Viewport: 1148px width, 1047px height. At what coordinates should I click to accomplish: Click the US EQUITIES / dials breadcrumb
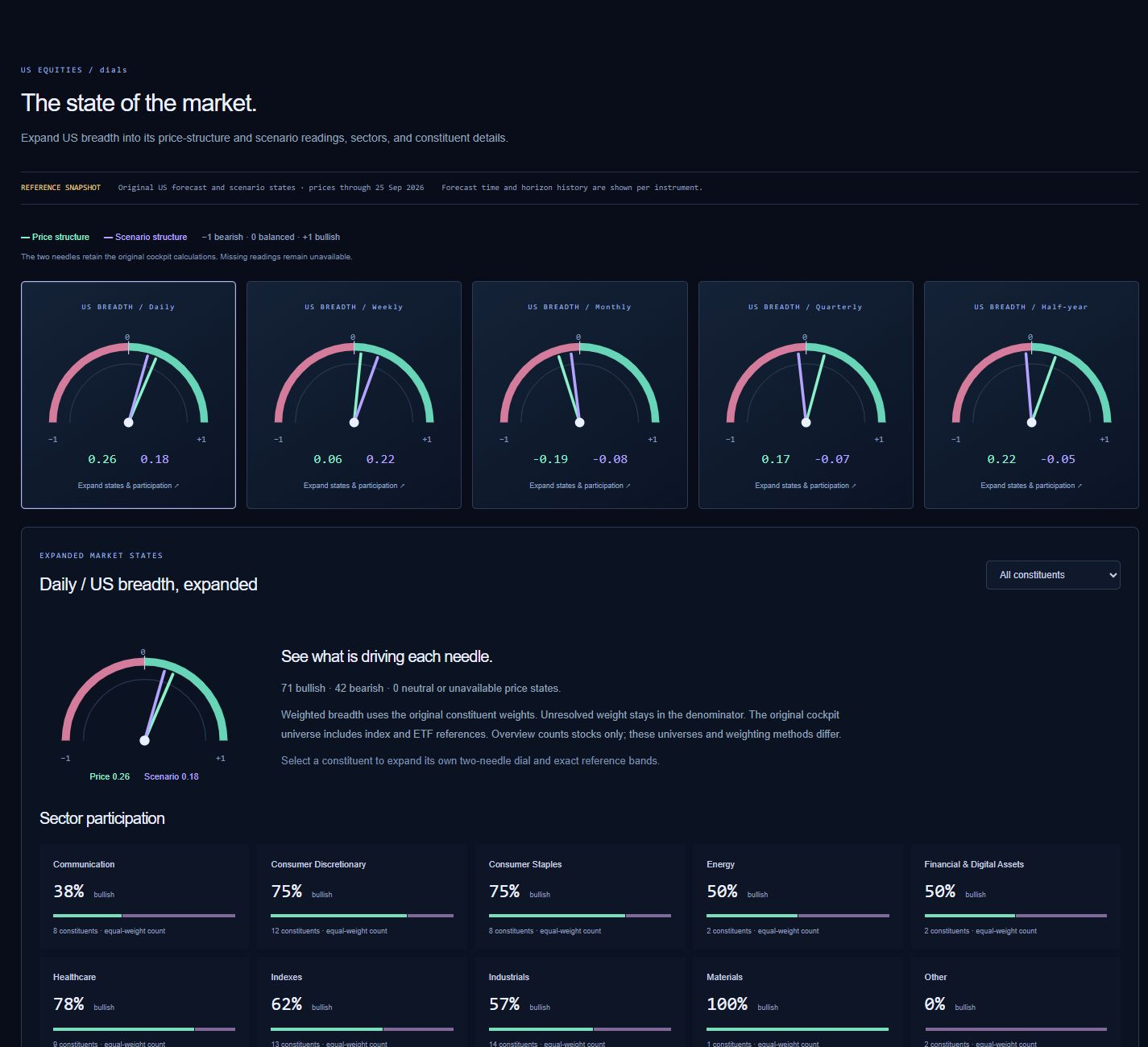click(74, 70)
